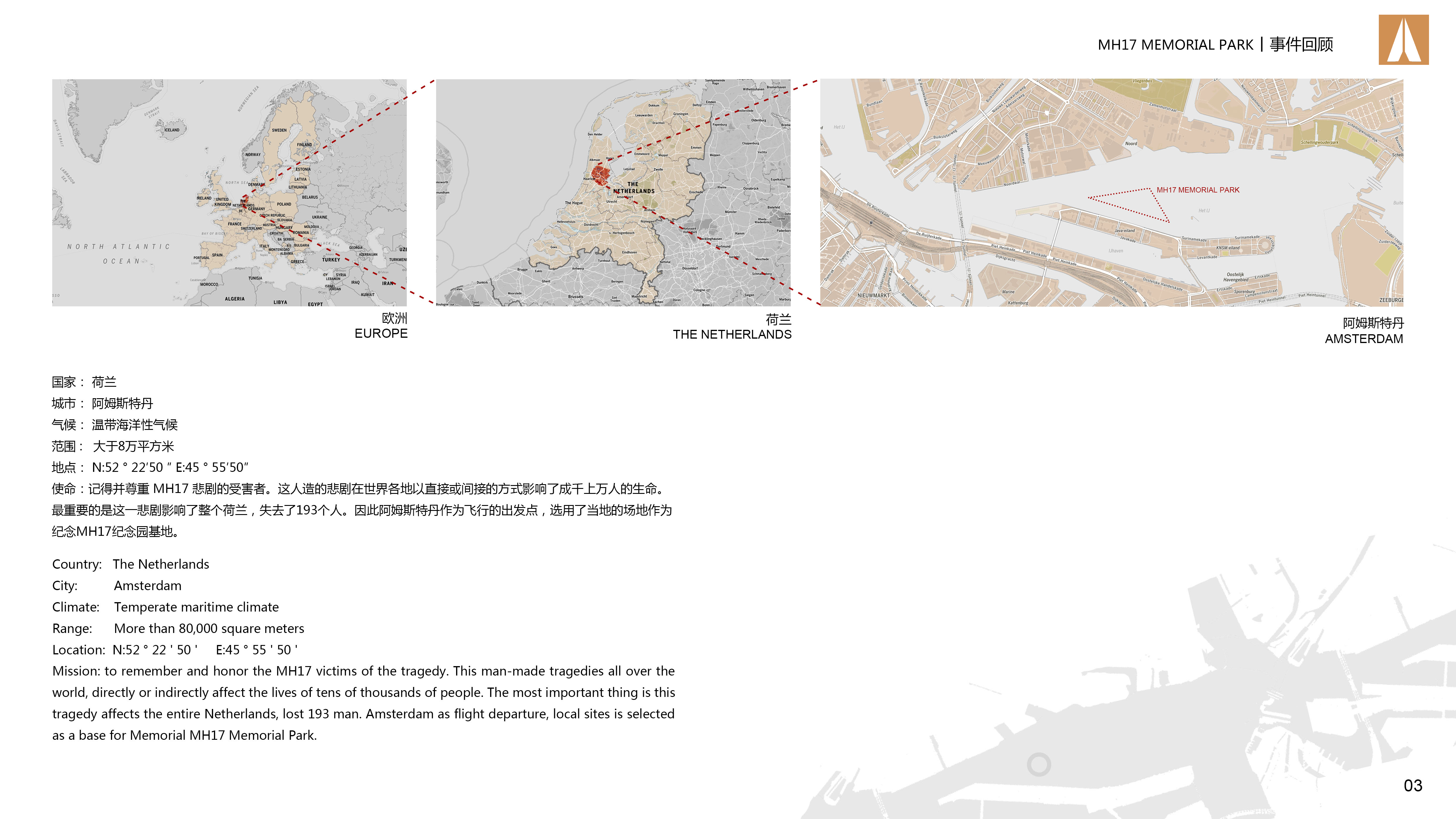Click 'NIEUWMARKT' label on Amsterdam map
This screenshot has height=819, width=1456.
pyautogui.click(x=873, y=295)
